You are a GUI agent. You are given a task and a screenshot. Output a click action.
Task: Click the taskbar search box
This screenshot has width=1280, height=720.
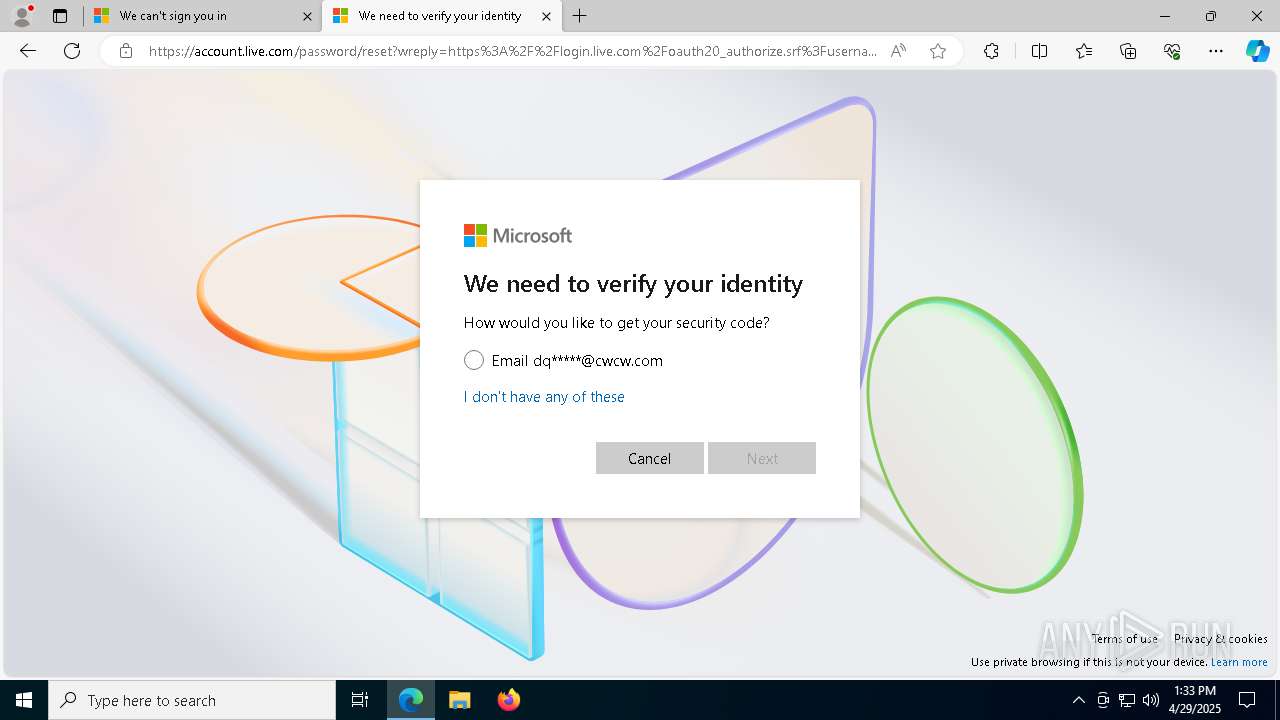coord(192,700)
